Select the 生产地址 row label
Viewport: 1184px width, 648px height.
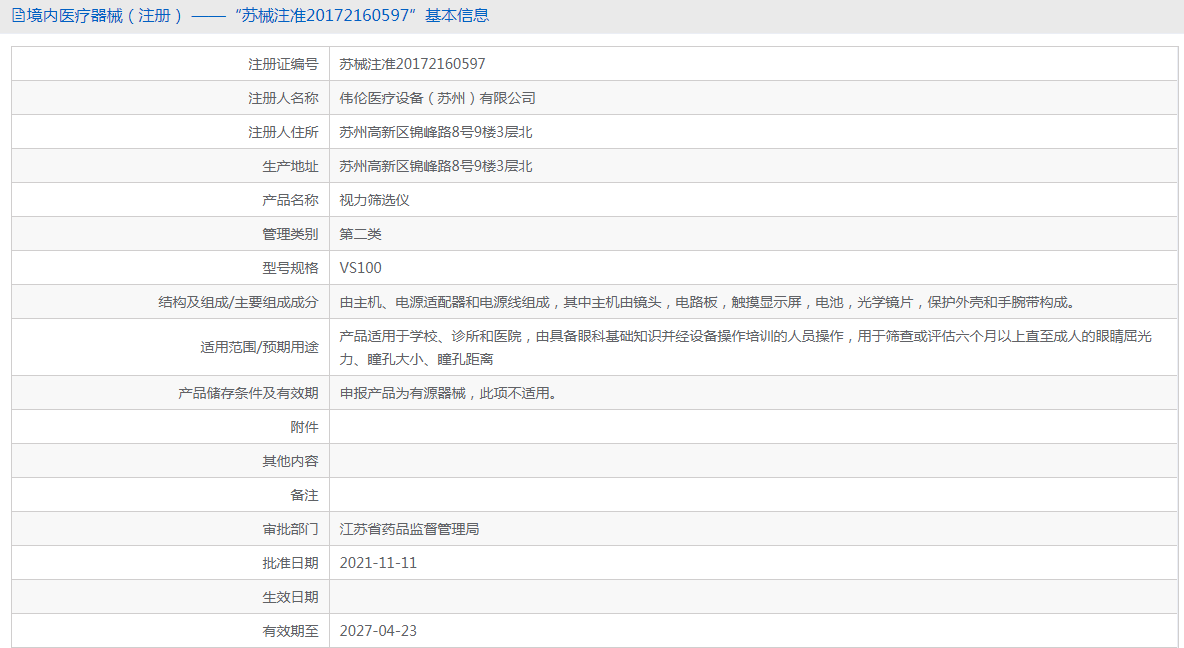[288, 165]
